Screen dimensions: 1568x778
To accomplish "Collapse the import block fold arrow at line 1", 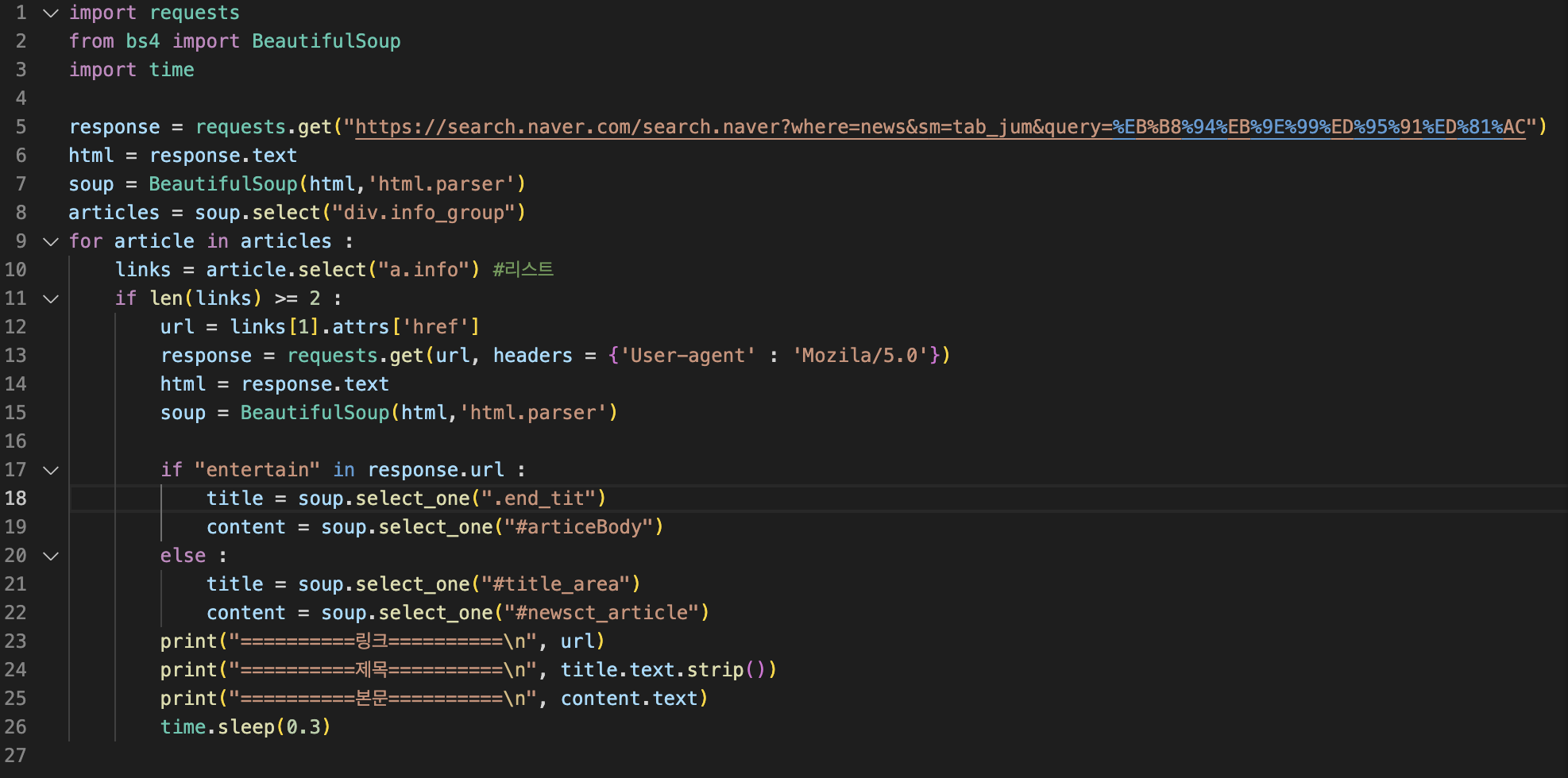I will tap(51, 13).
